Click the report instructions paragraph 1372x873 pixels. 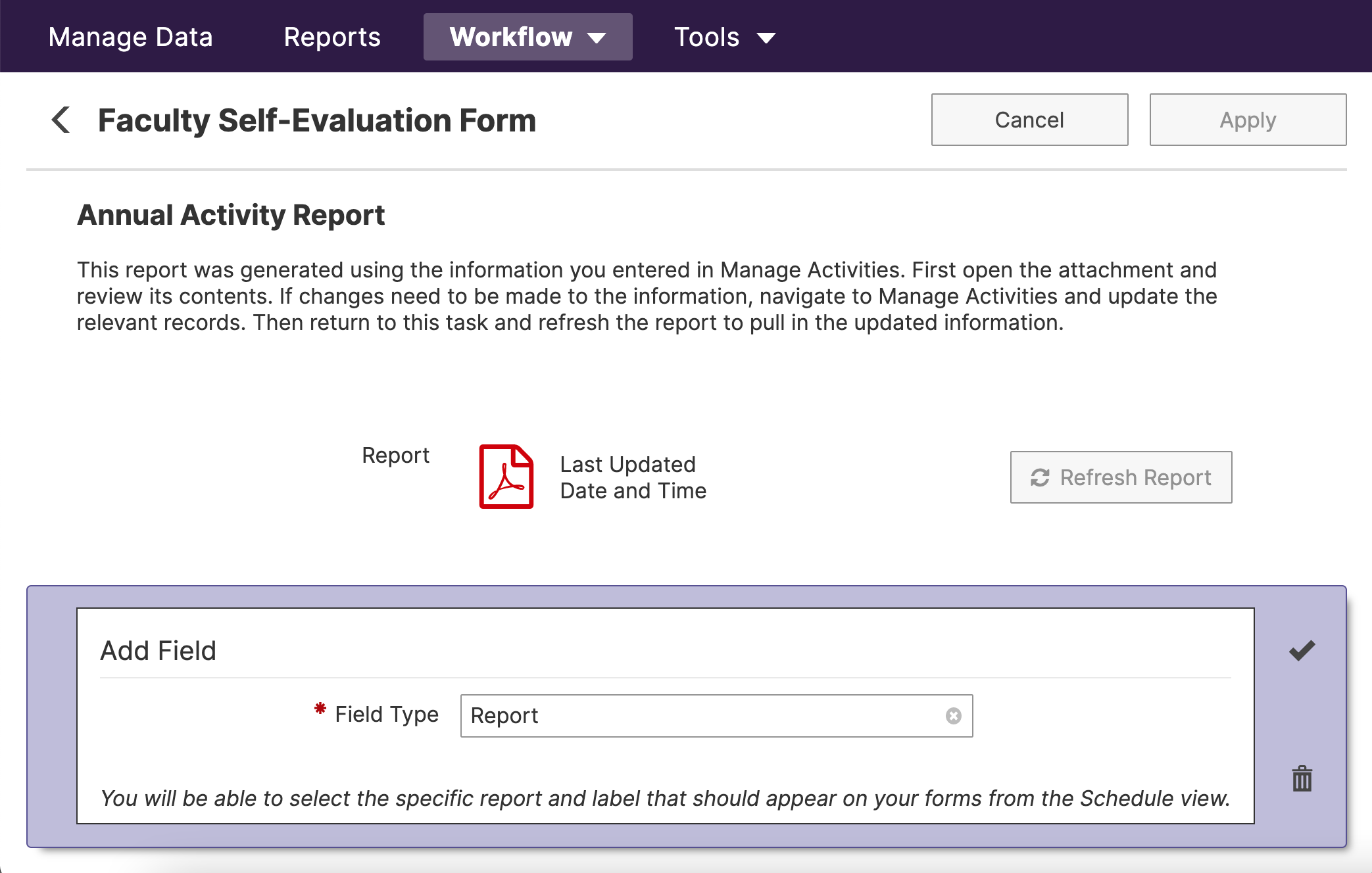(x=647, y=296)
